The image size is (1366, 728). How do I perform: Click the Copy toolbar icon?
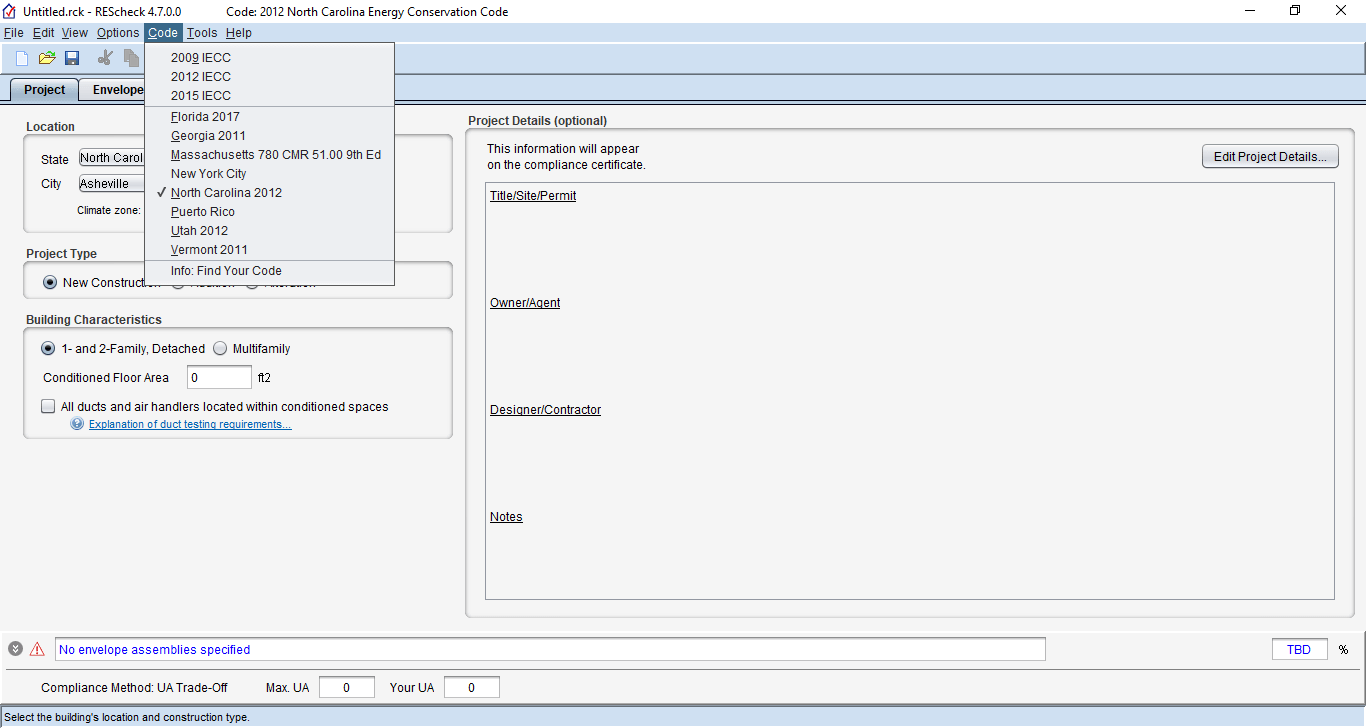click(131, 58)
